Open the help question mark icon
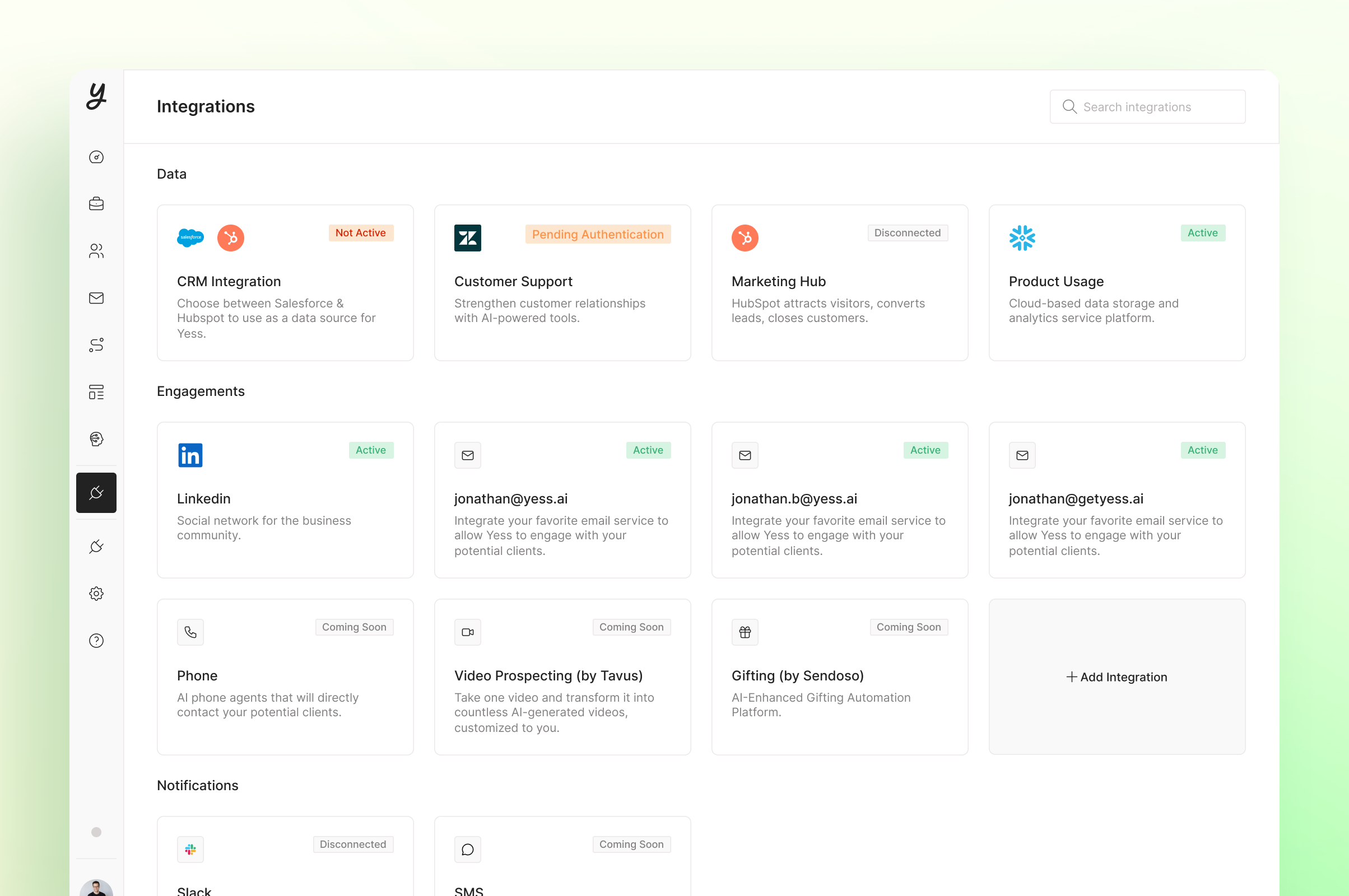 point(96,641)
